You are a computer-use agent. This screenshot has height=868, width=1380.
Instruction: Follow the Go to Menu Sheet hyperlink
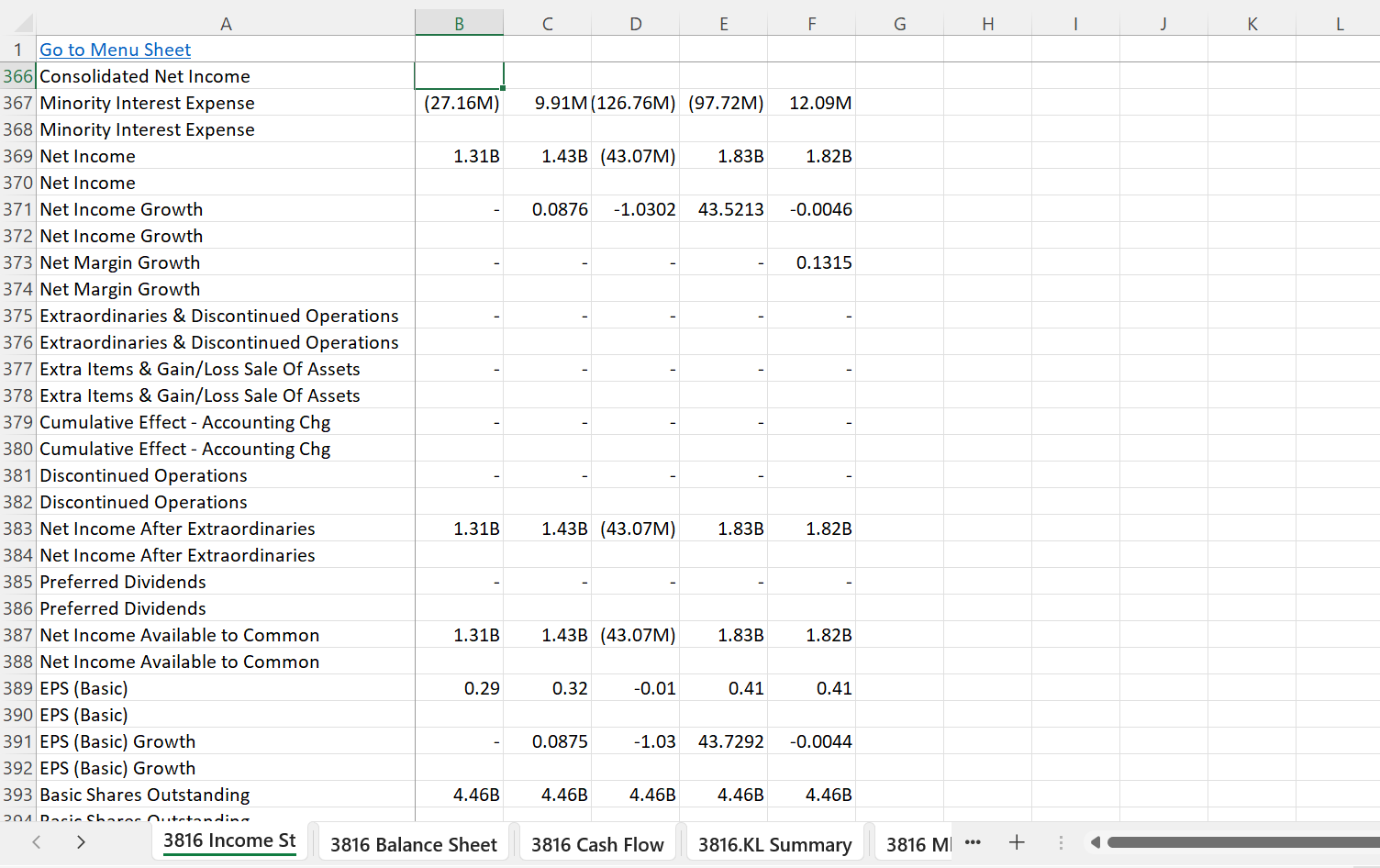tap(115, 50)
